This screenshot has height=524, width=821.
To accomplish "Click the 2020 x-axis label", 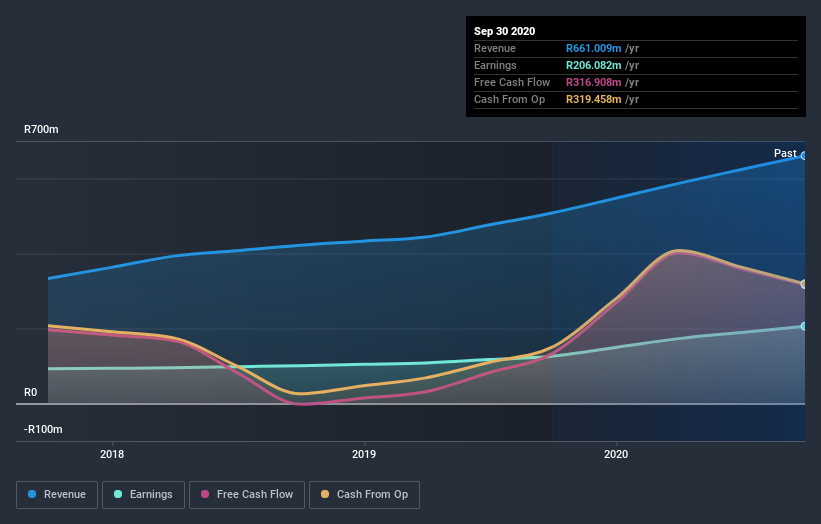I will coord(616,454).
